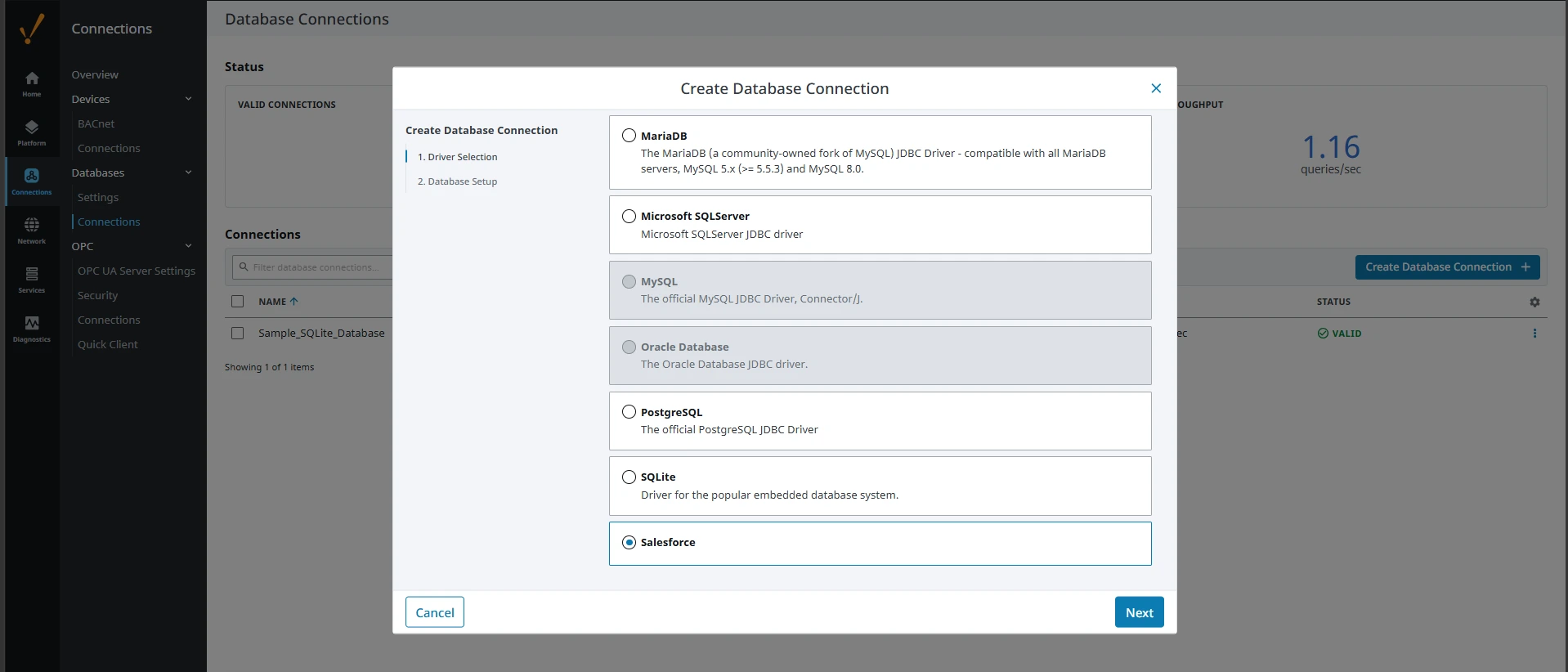Open actions menu for Sample_SQLite_Database row
Image resolution: width=1568 pixels, height=672 pixels.
(x=1534, y=334)
